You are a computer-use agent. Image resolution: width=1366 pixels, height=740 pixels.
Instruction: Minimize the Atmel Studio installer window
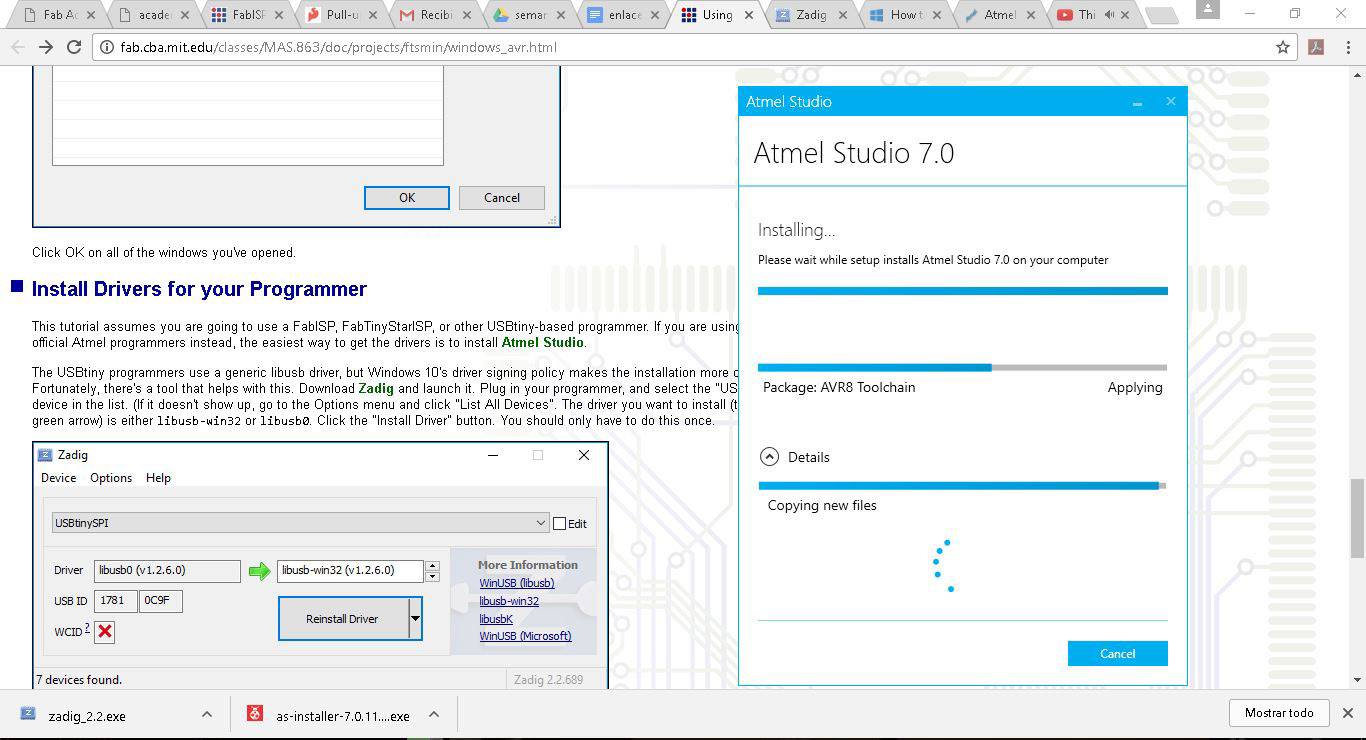[x=1138, y=103]
